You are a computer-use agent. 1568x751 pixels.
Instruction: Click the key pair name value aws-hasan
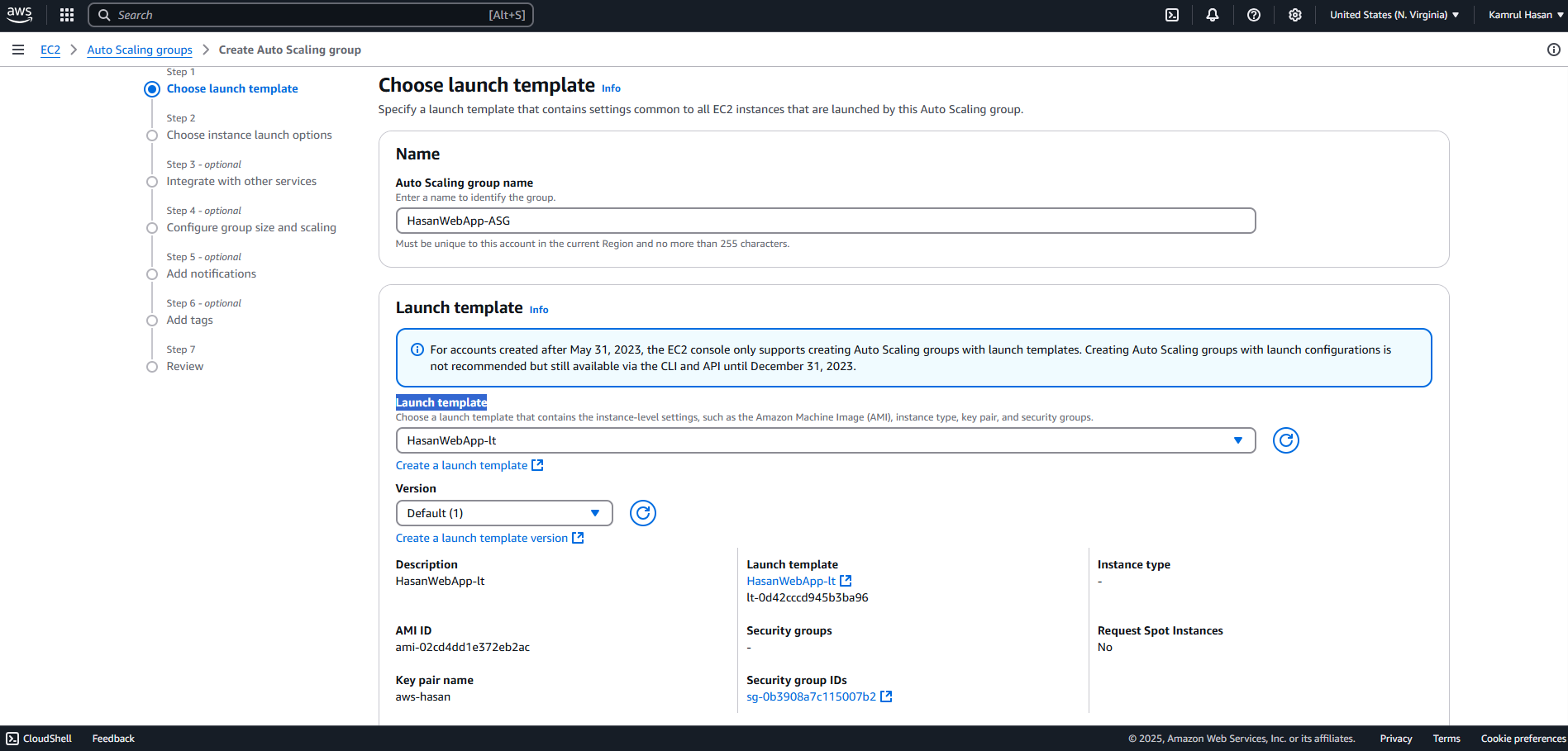coord(423,696)
